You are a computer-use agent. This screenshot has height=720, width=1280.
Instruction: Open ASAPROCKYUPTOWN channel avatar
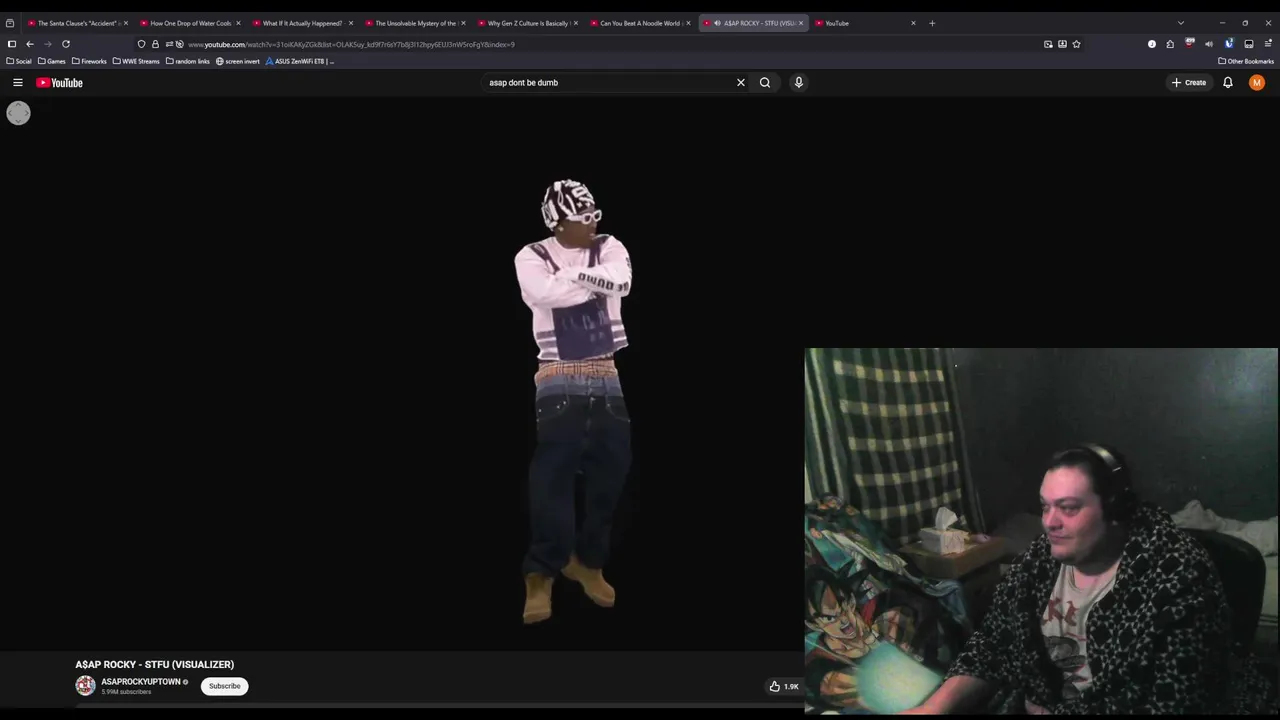(85, 686)
